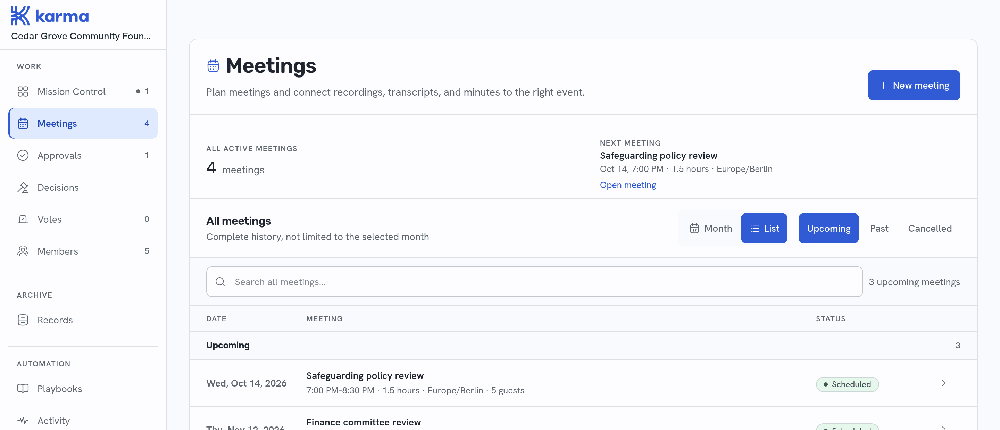This screenshot has width=1000, height=430.
Task: Click the MEETING column header
Action: tap(324, 318)
